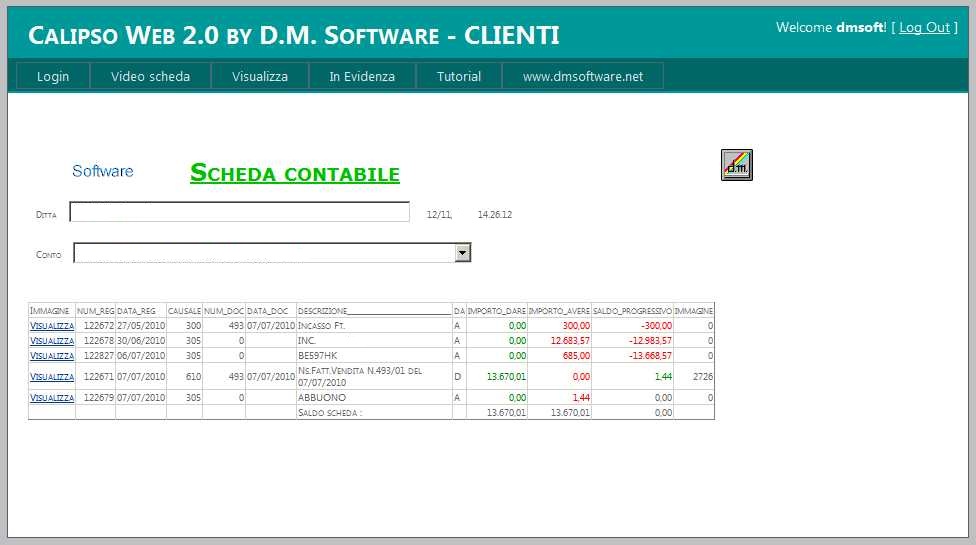Click the -13.668,57 progressive balance
Screen dimensions: 976x545
(x=650, y=355)
